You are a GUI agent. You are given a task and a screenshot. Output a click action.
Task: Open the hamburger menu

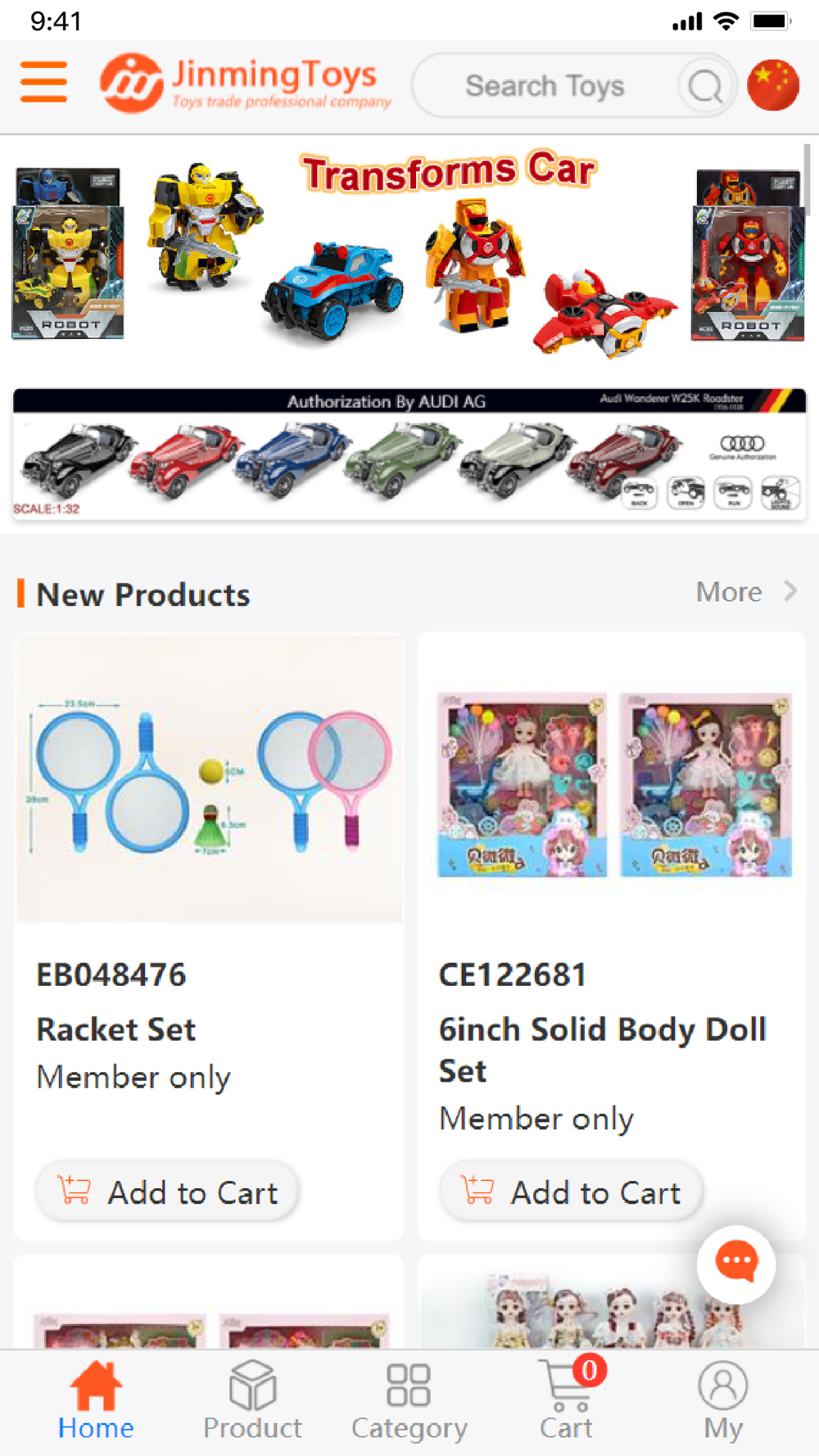point(43,81)
